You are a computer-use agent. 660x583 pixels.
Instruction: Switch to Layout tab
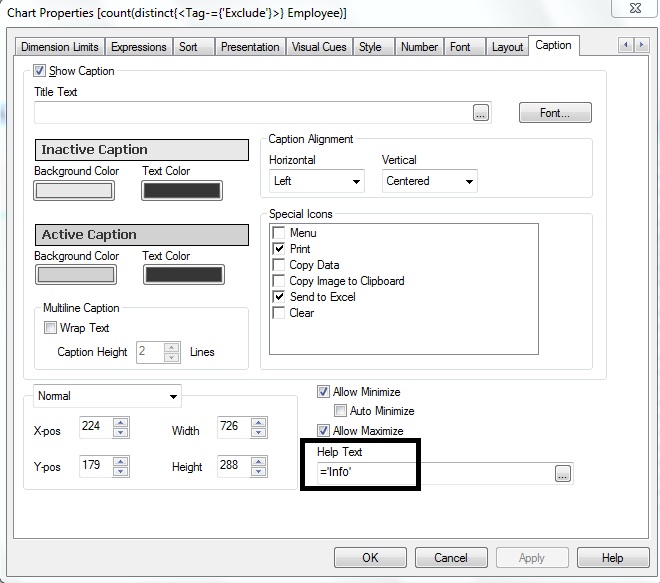(507, 47)
